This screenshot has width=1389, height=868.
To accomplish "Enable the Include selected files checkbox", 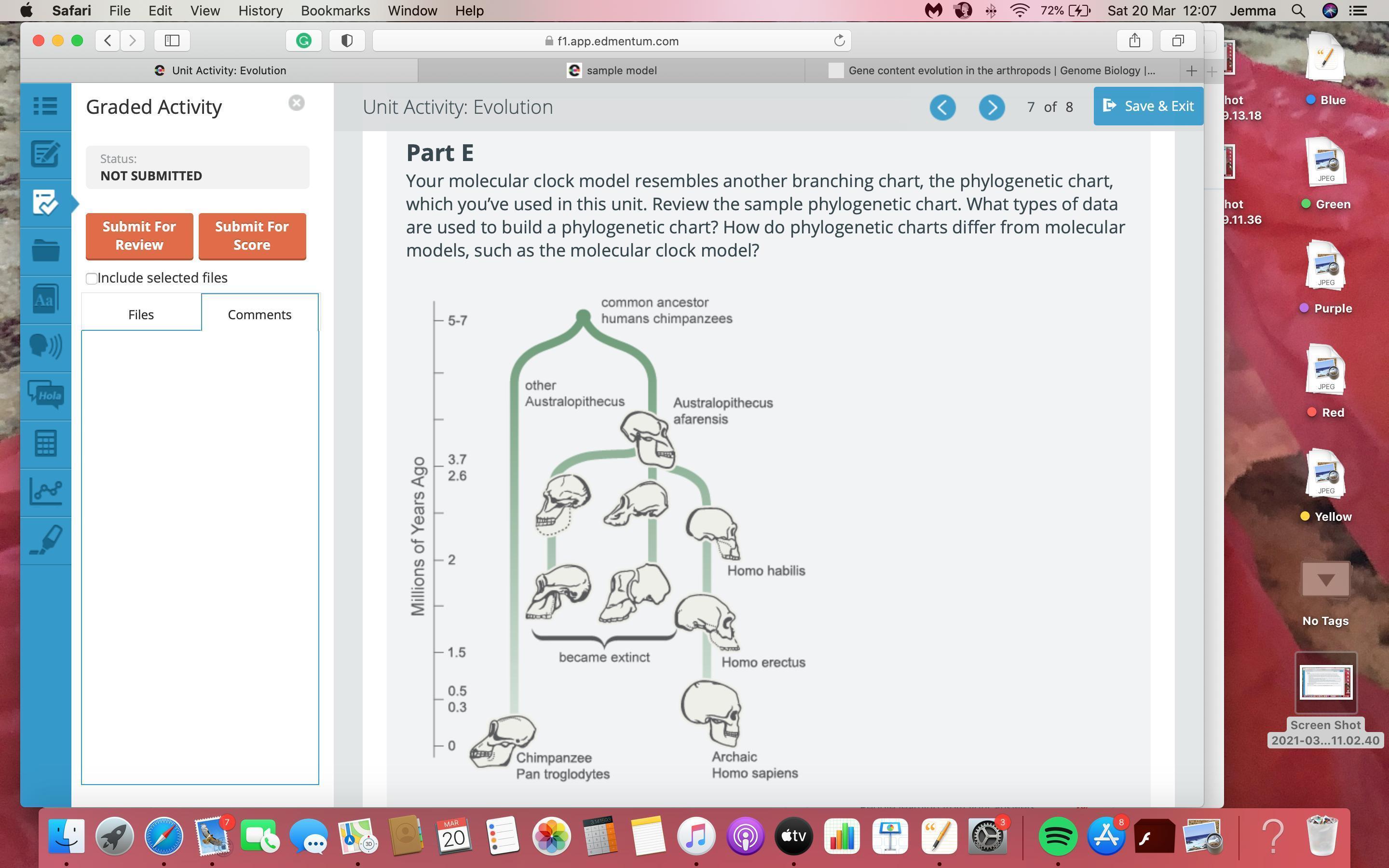I will tap(91, 278).
